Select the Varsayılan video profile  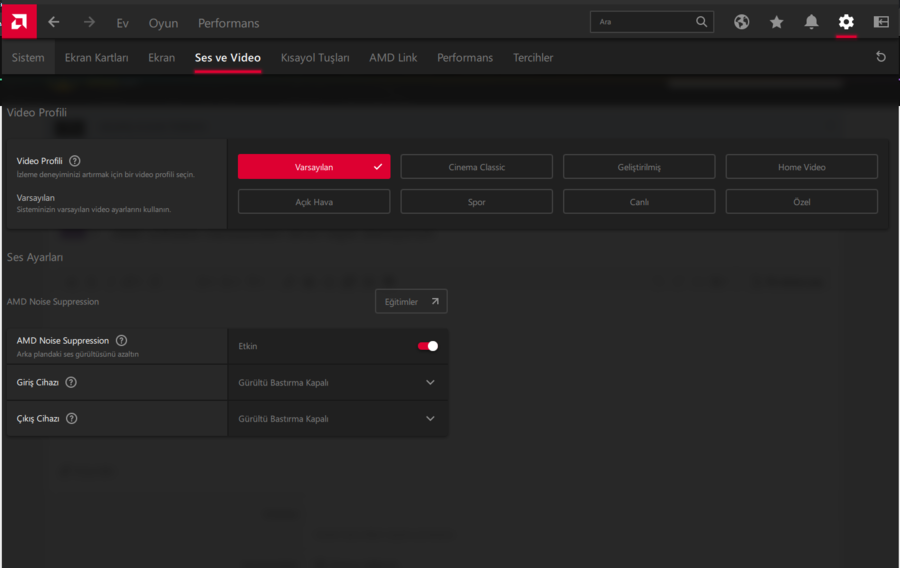coord(314,167)
